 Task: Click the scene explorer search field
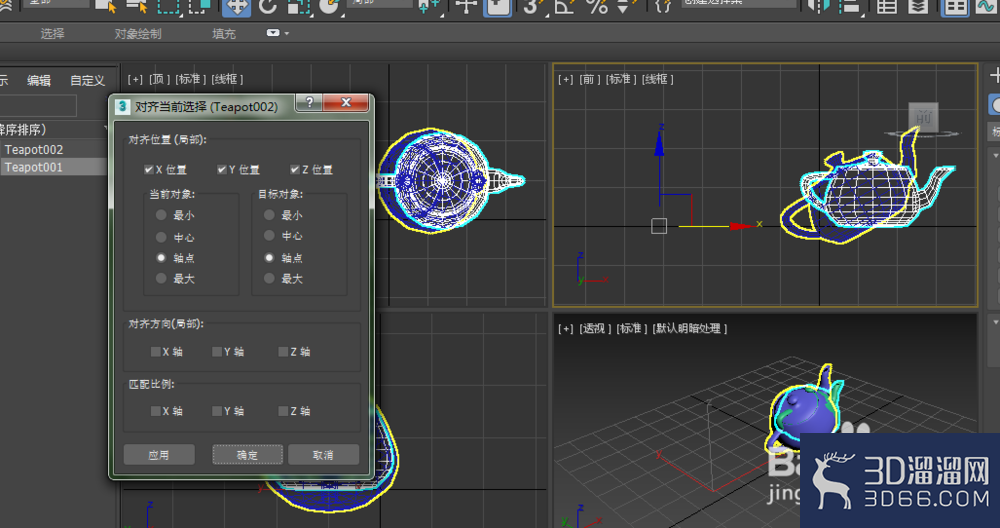38,105
